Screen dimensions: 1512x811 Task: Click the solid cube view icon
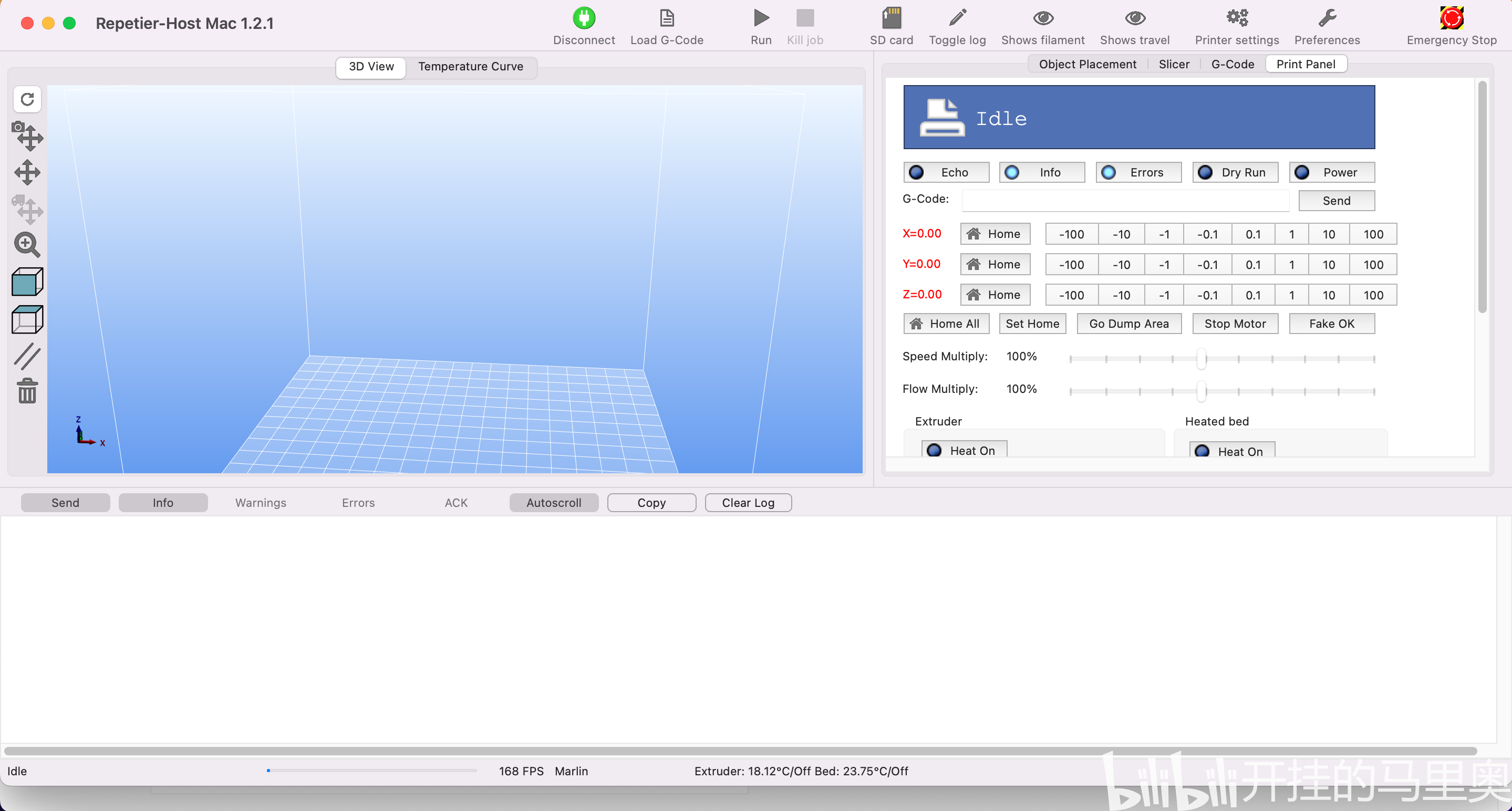[27, 282]
